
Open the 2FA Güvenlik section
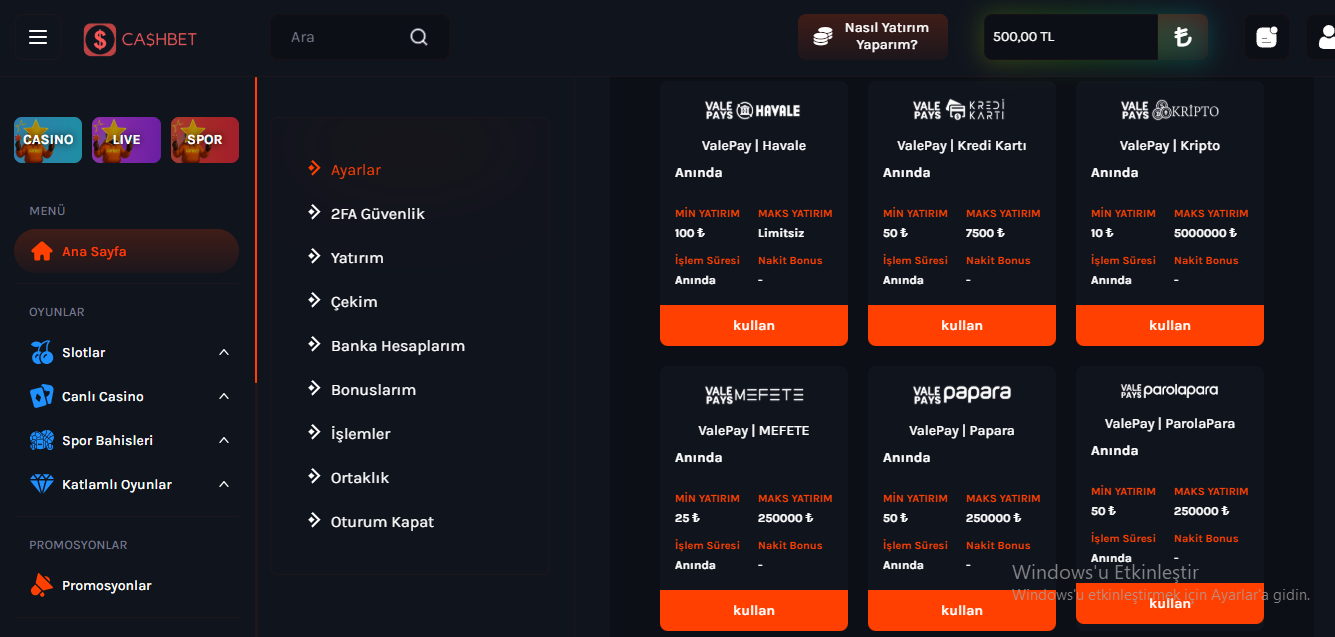pyautogui.click(x=378, y=214)
